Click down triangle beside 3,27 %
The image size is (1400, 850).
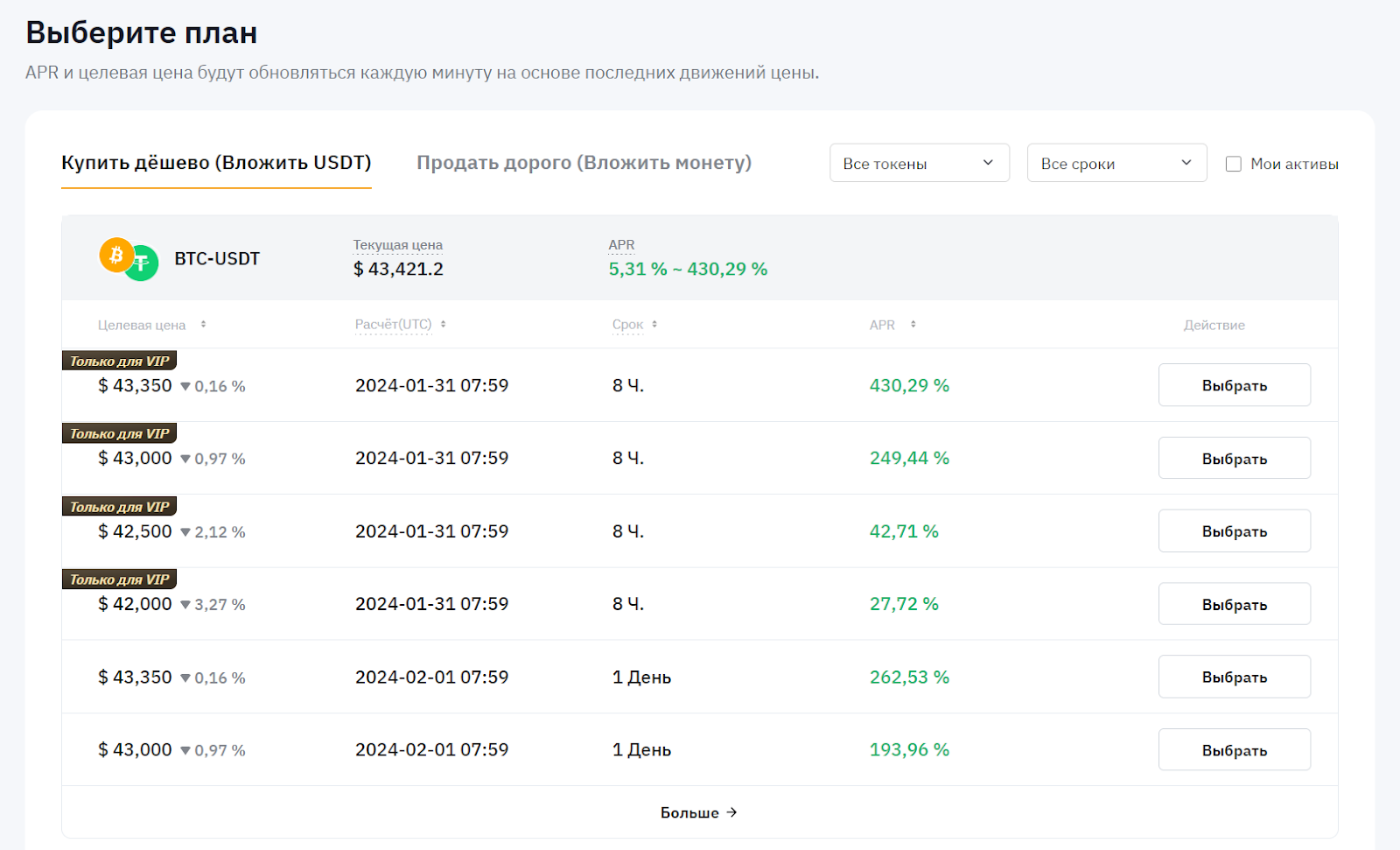(185, 605)
